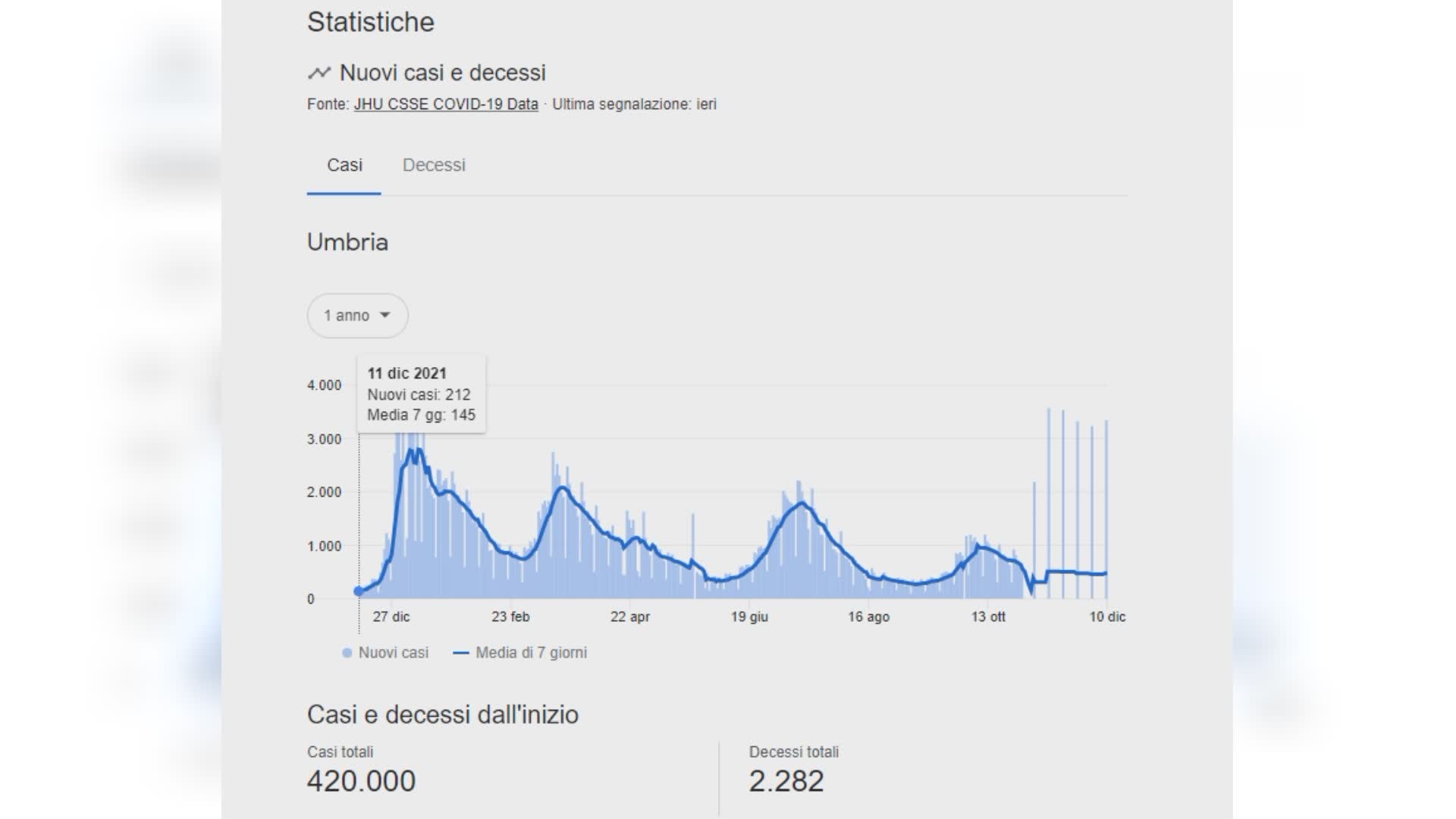
Task: Click the '10 dic' axis label
Action: (x=1107, y=617)
